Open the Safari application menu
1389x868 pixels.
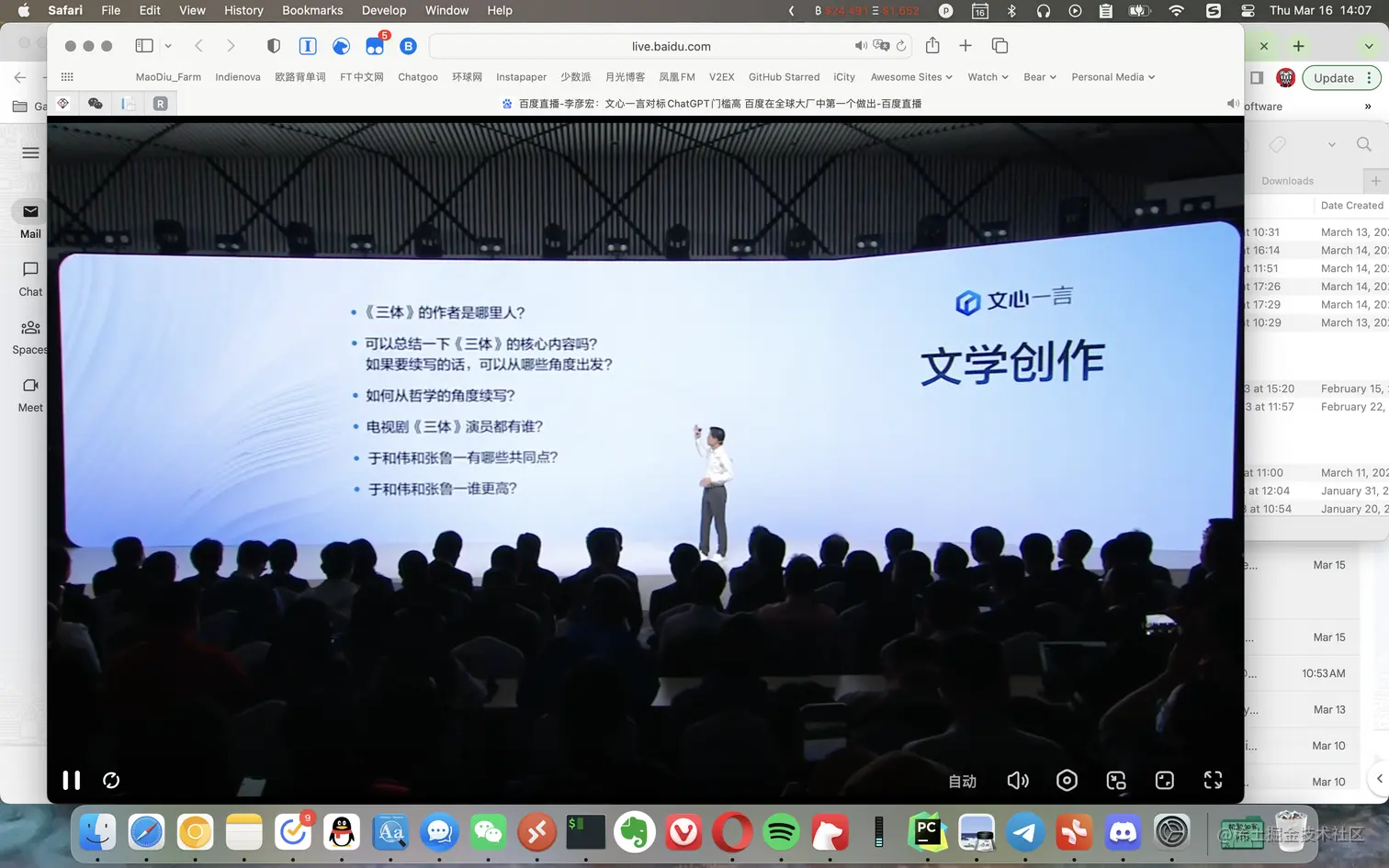click(x=65, y=10)
